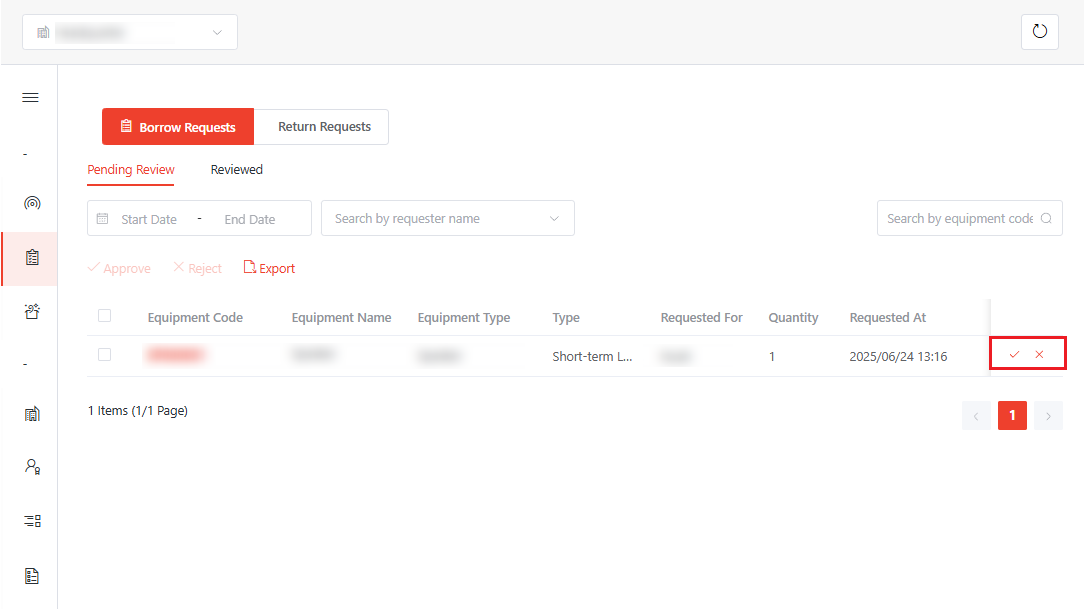The width and height of the screenshot is (1085, 609).
Task: Click the Borrow Requests button
Action: point(178,127)
